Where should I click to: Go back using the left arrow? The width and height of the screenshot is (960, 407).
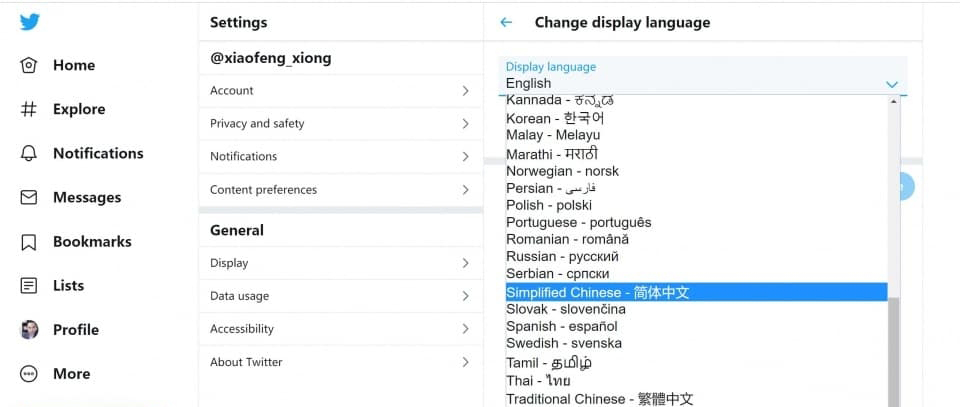tap(506, 22)
